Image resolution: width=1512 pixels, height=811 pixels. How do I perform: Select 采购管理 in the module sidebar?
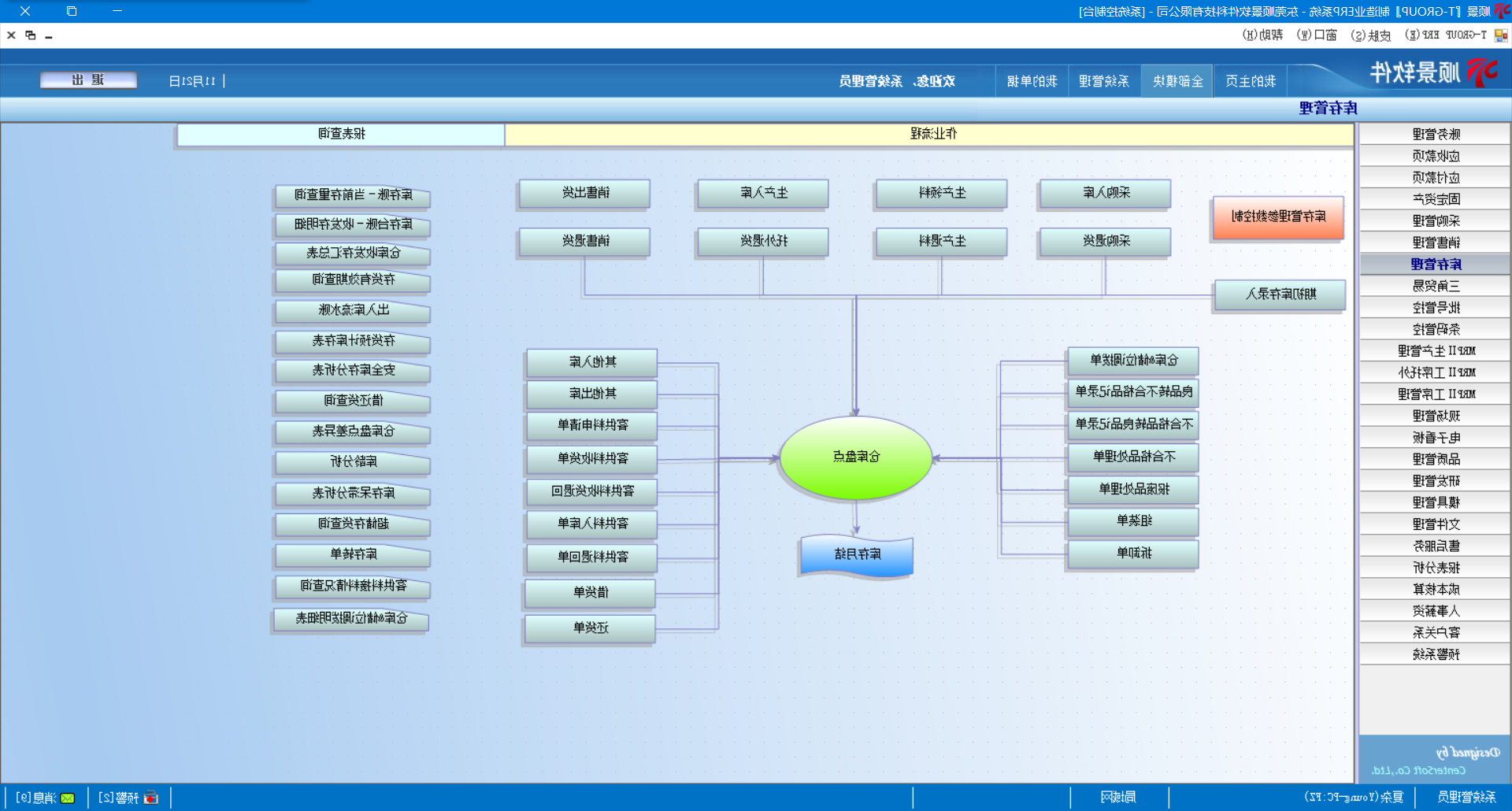[1435, 220]
